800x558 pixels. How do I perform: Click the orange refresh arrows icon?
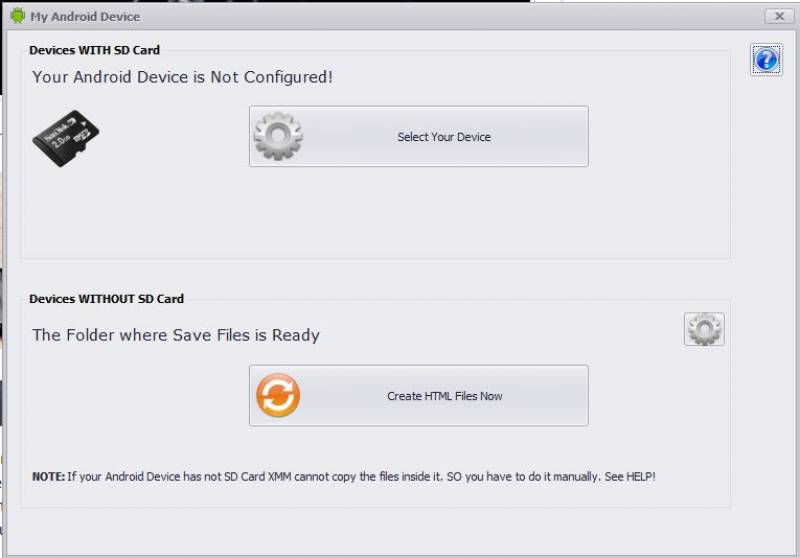(278, 395)
